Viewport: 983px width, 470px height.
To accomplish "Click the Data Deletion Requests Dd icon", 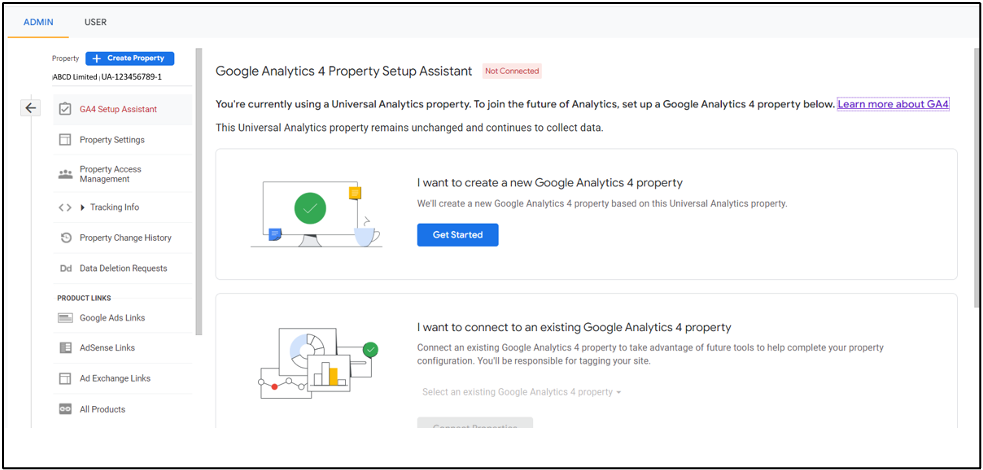I will coord(65,268).
